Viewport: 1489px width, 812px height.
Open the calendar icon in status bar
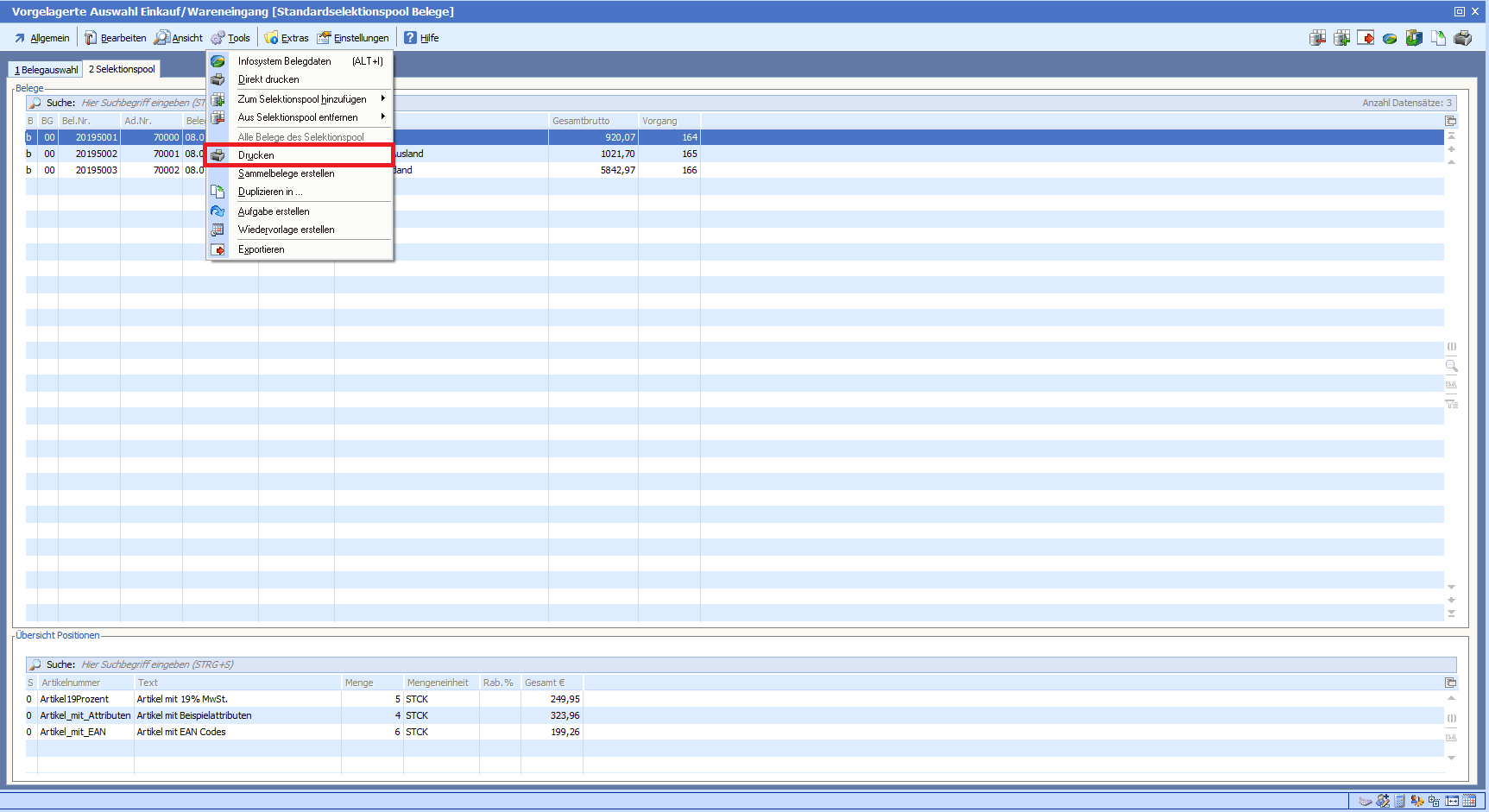pyautogui.click(x=1469, y=801)
